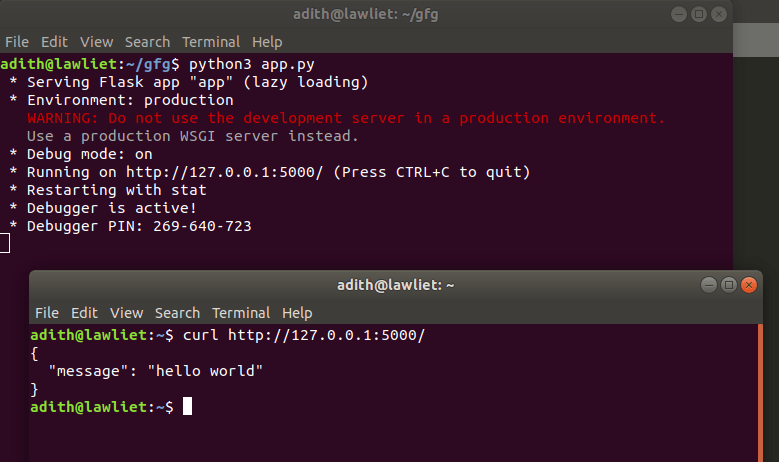Open Search menu in the curl terminal window
This screenshot has width=779, height=462.
[x=177, y=313]
